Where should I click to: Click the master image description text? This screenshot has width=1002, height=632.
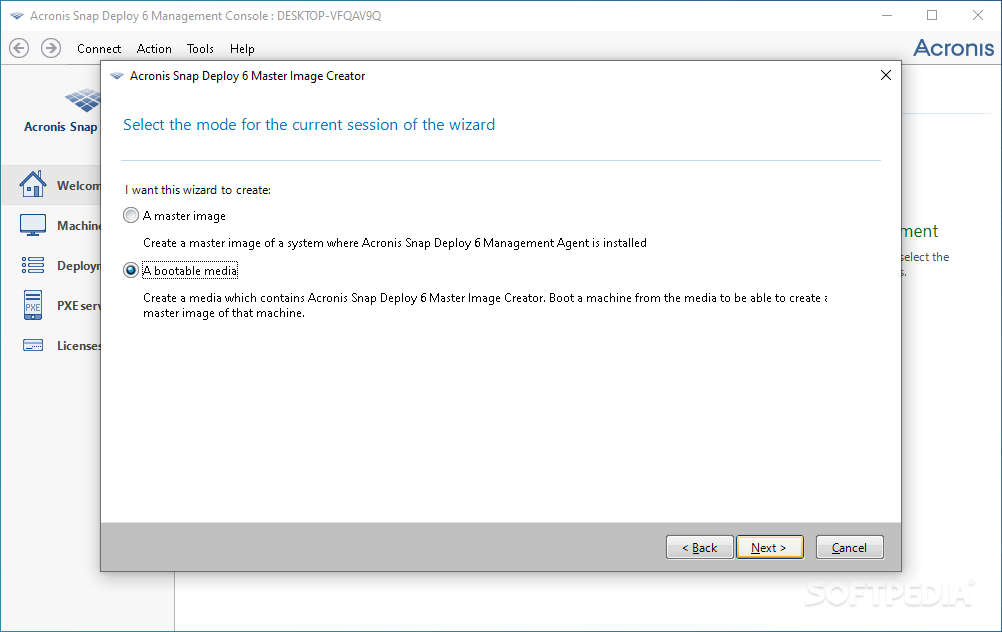pyautogui.click(x=395, y=243)
